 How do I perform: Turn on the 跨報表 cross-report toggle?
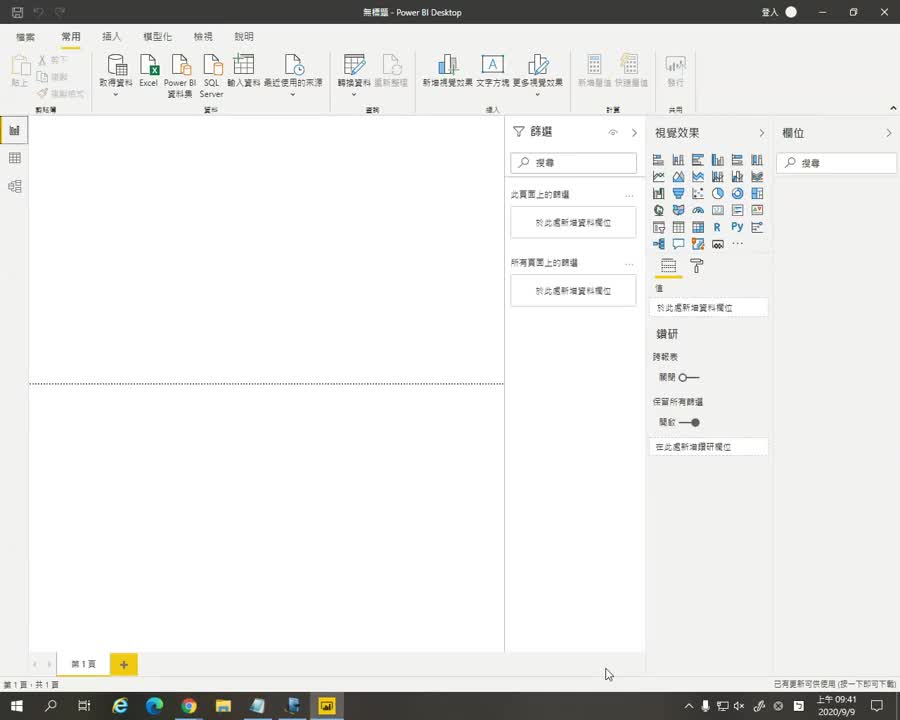pyautogui.click(x=688, y=377)
